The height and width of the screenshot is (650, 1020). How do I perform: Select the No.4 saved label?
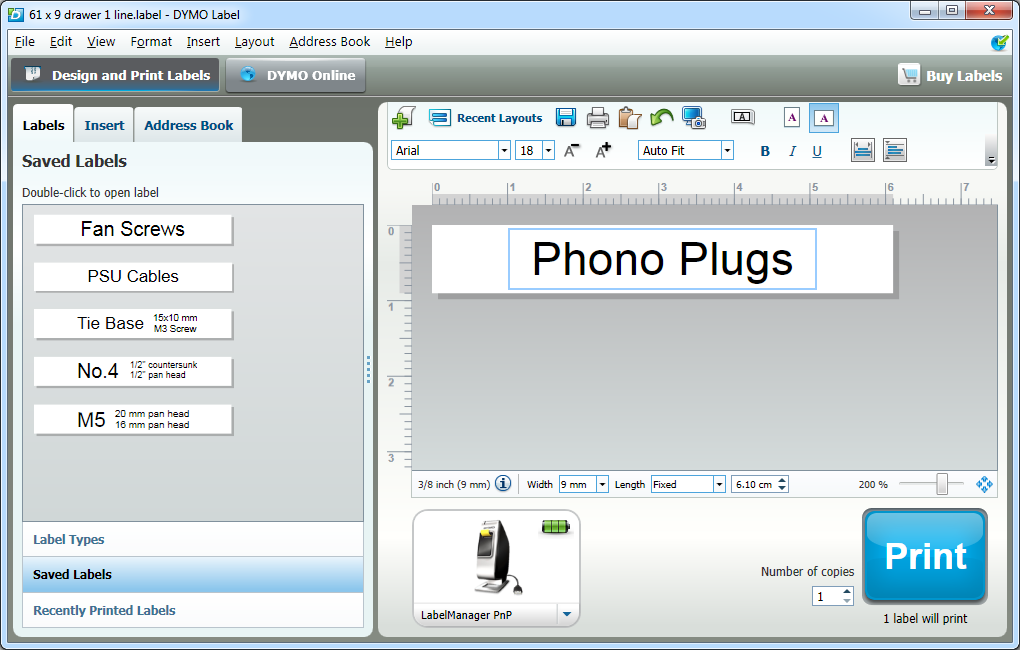133,371
